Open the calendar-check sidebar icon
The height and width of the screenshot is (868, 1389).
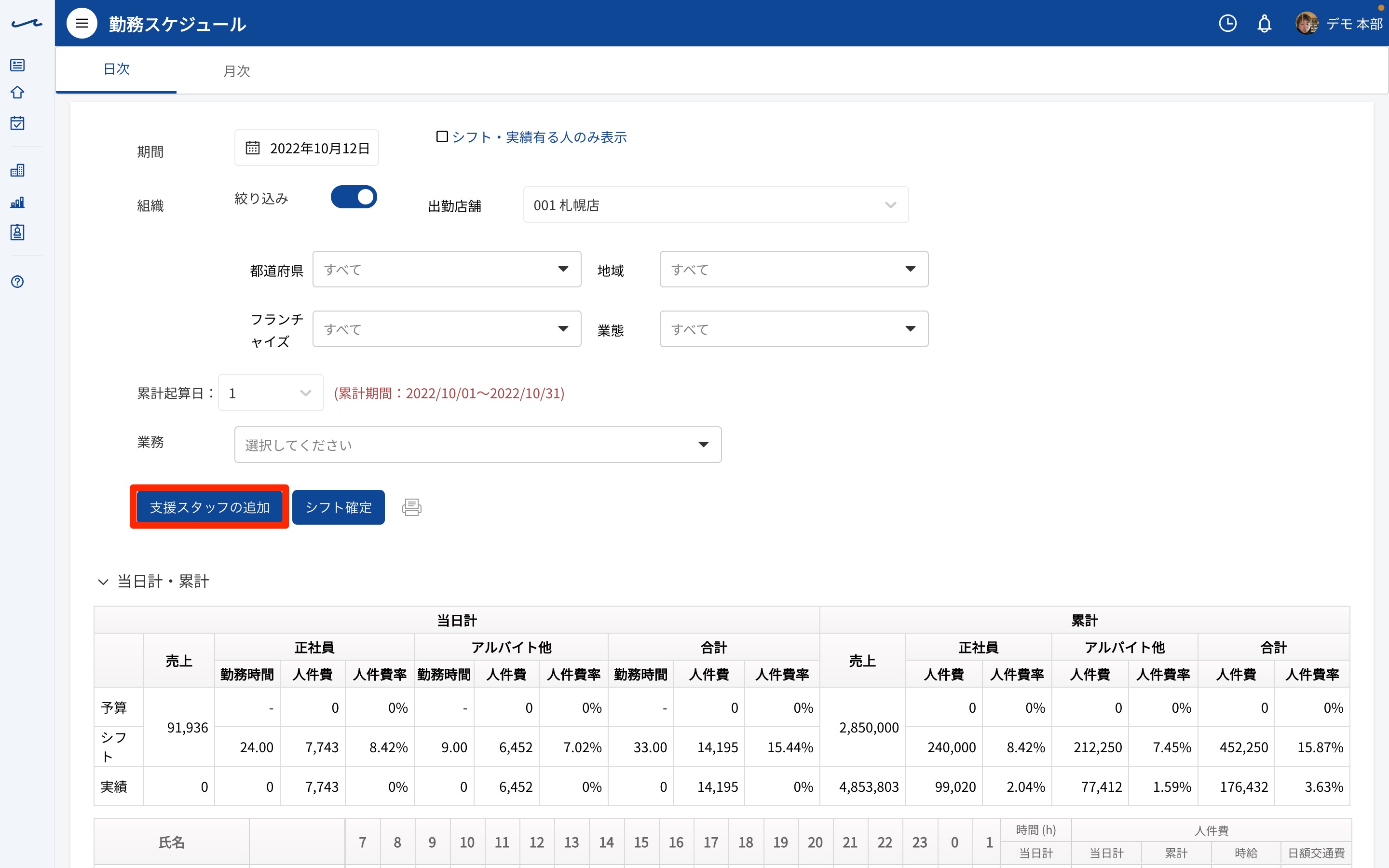pos(18,123)
